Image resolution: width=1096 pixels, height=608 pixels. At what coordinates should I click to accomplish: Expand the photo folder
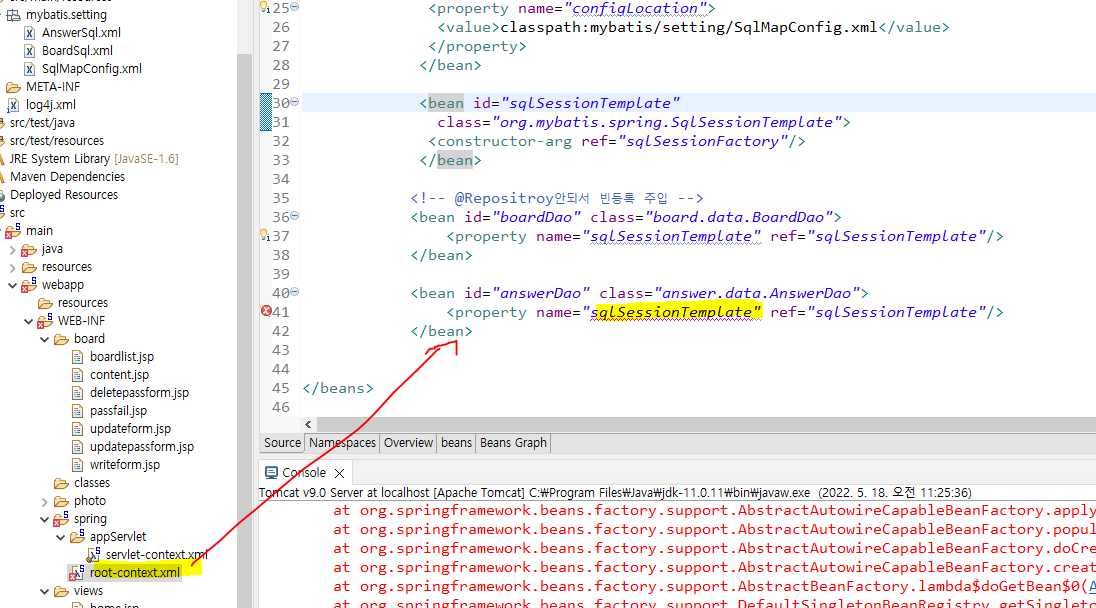coord(45,502)
